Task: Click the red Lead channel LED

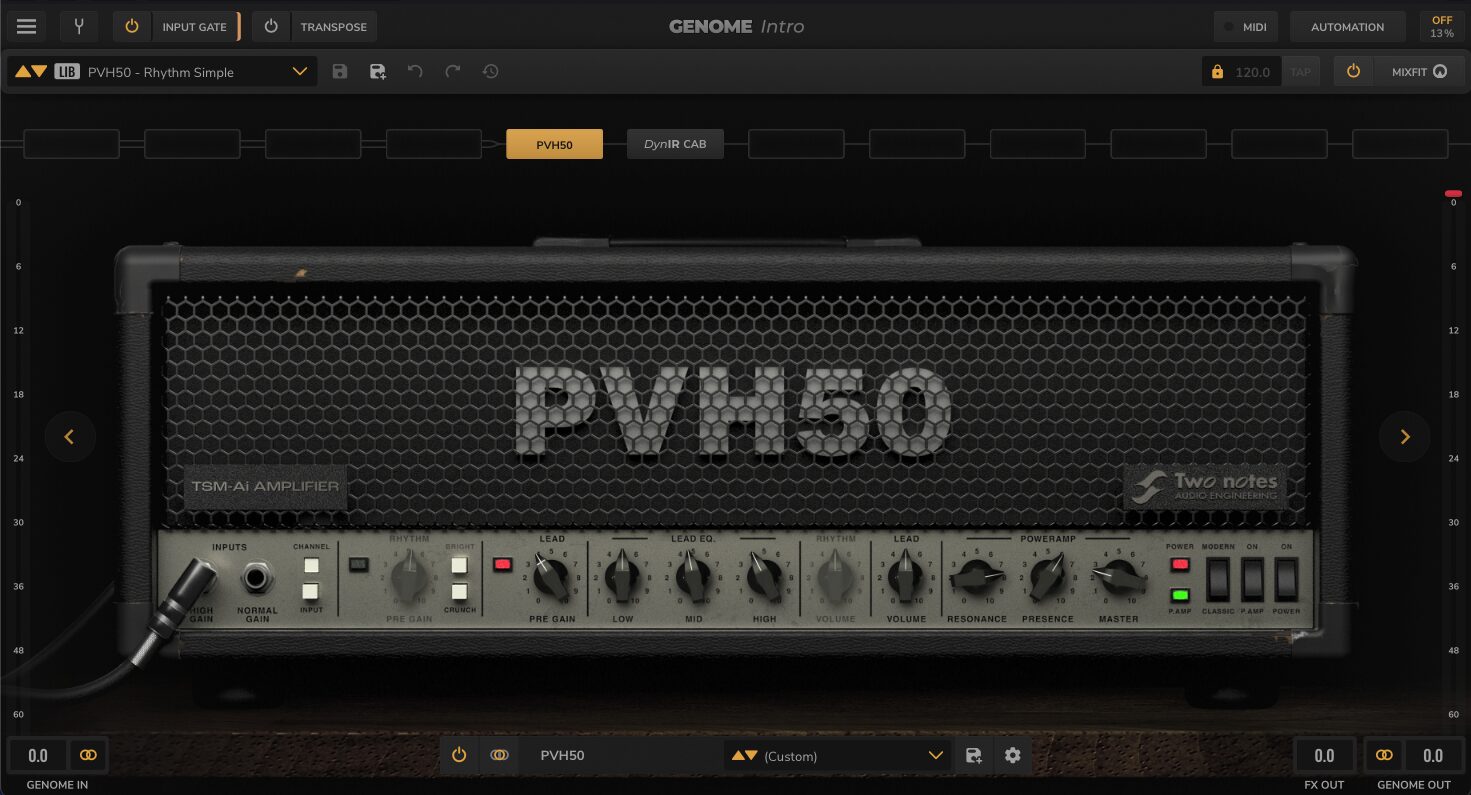Action: pyautogui.click(x=503, y=565)
